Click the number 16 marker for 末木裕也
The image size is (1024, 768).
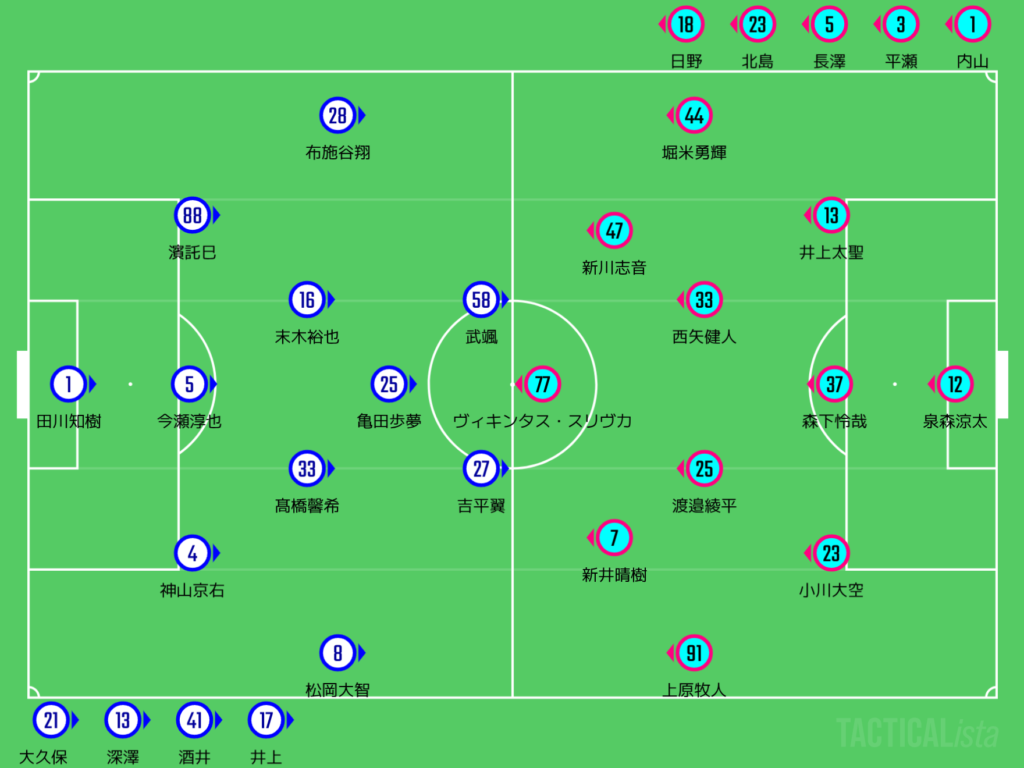(307, 300)
